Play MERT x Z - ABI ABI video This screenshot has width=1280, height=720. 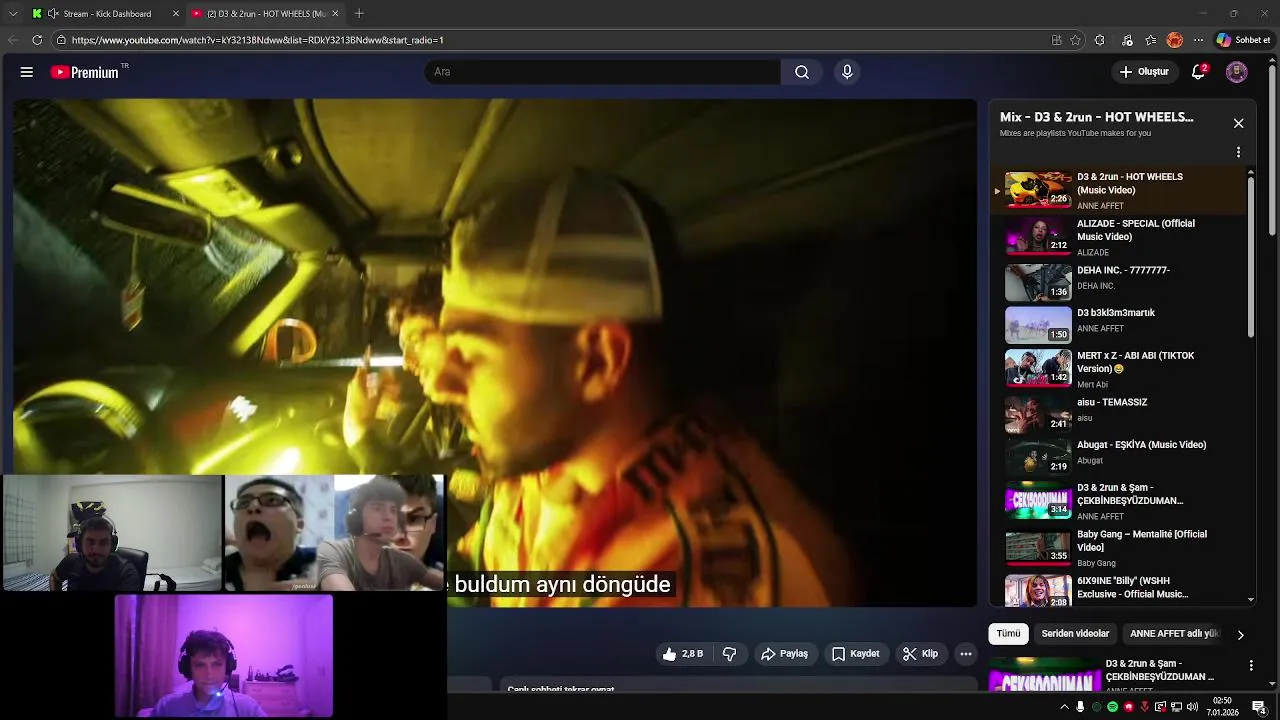coord(1120,368)
